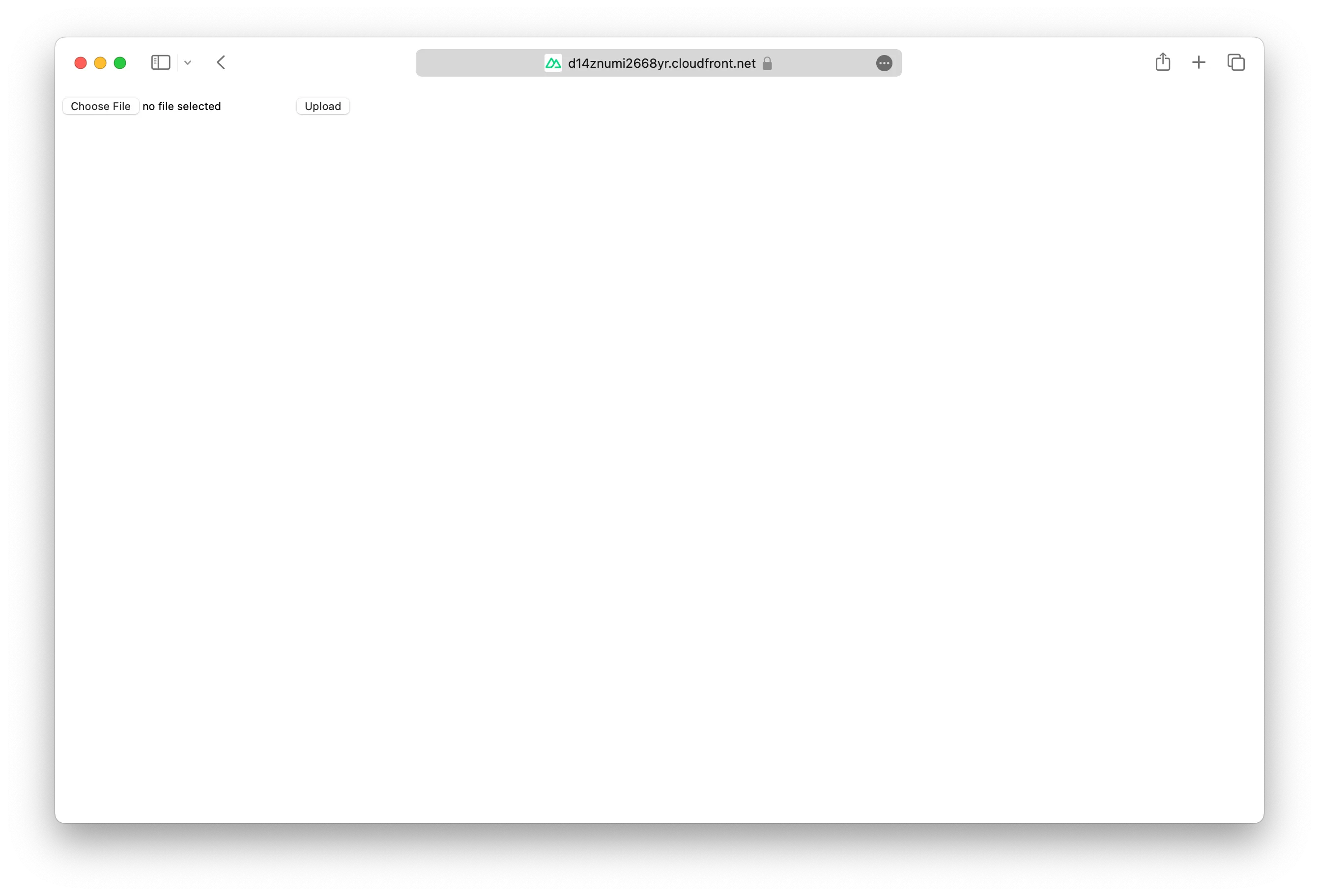Click the address bar to edit URL
1319x896 pixels.
coord(659,63)
